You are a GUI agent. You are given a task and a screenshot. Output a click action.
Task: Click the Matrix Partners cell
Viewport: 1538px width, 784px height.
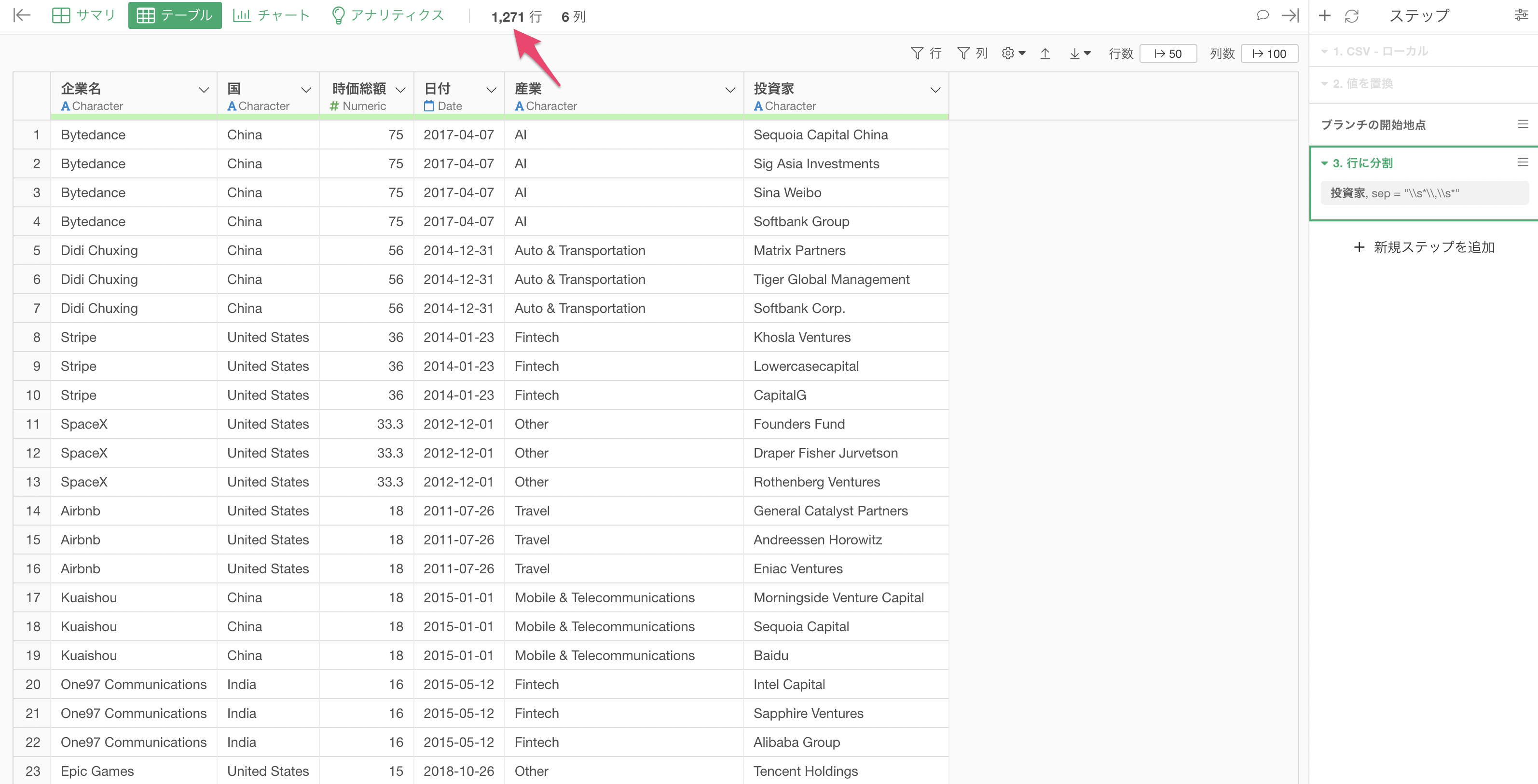(x=846, y=251)
